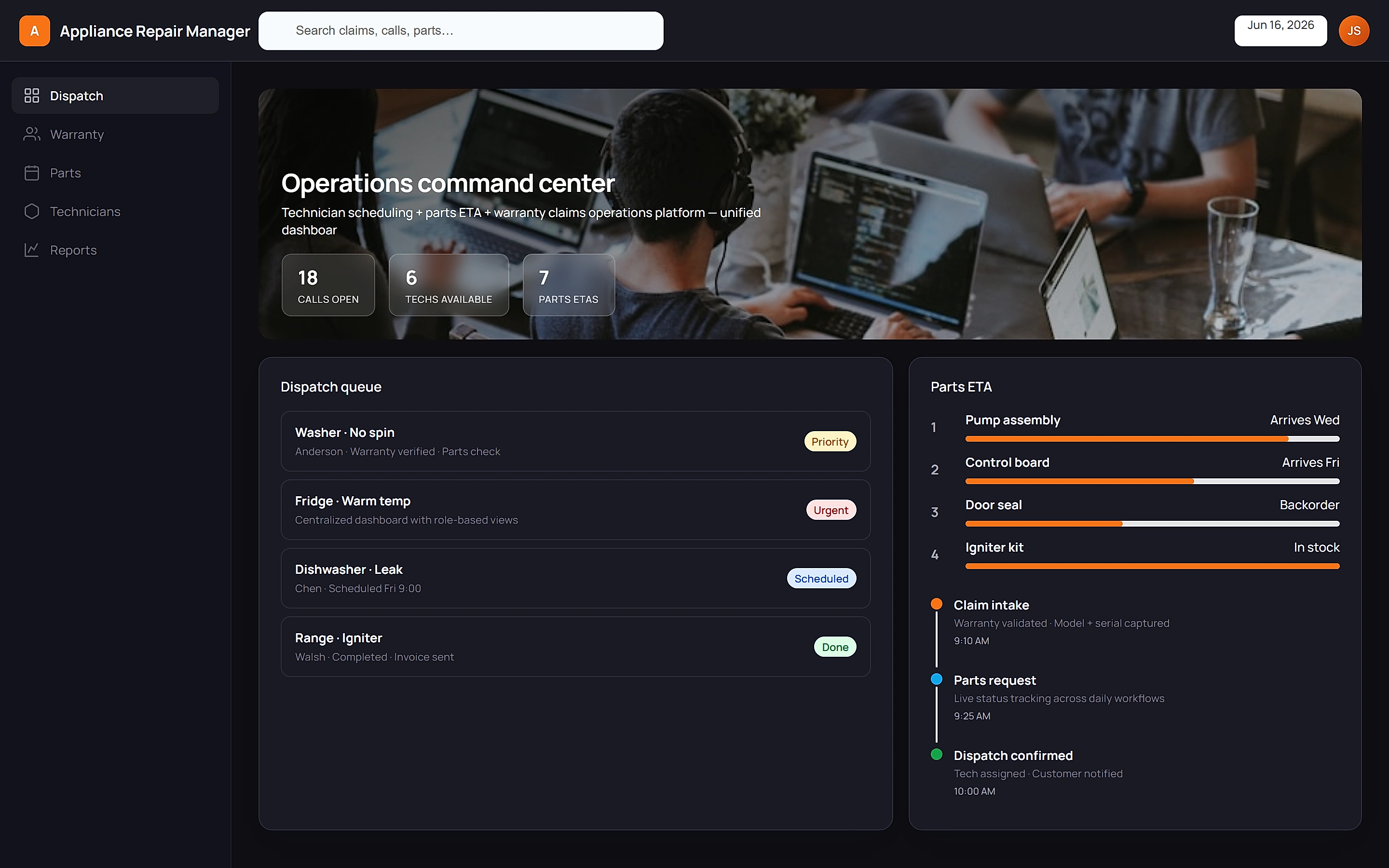Click the Reports chart icon
1389x868 pixels.
[31, 250]
